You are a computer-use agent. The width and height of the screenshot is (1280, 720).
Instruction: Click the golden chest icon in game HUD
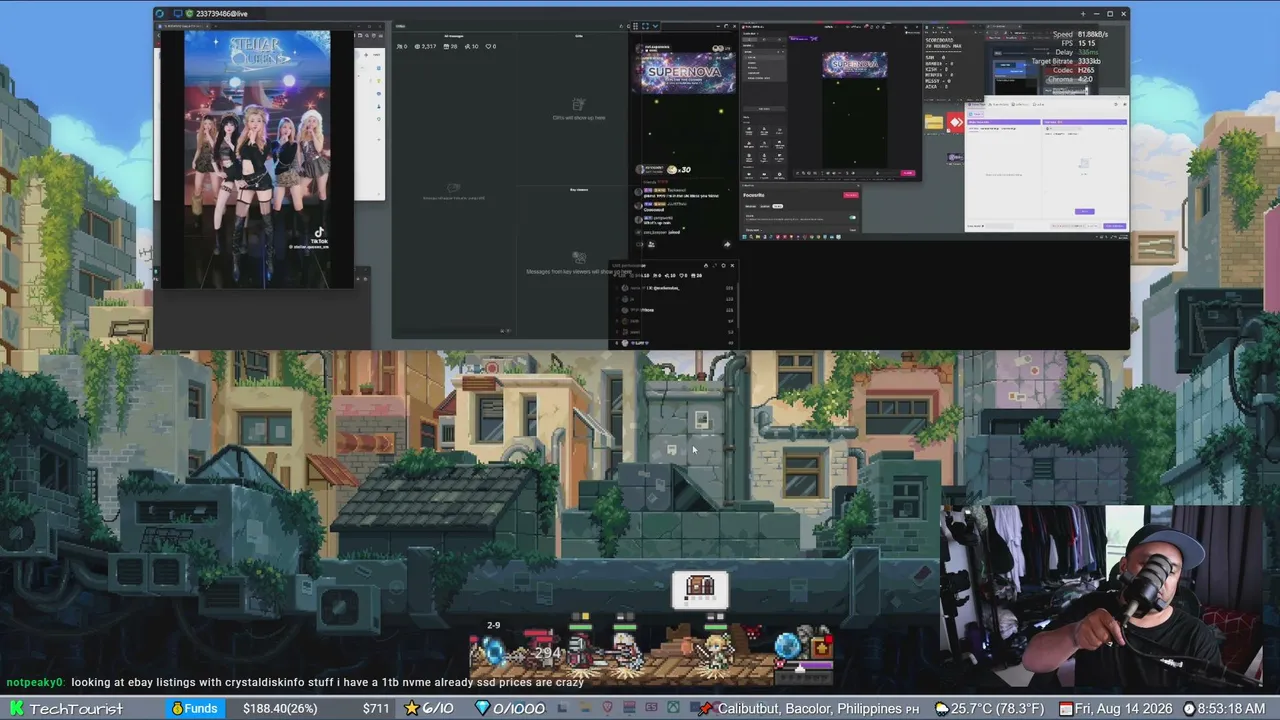point(821,646)
